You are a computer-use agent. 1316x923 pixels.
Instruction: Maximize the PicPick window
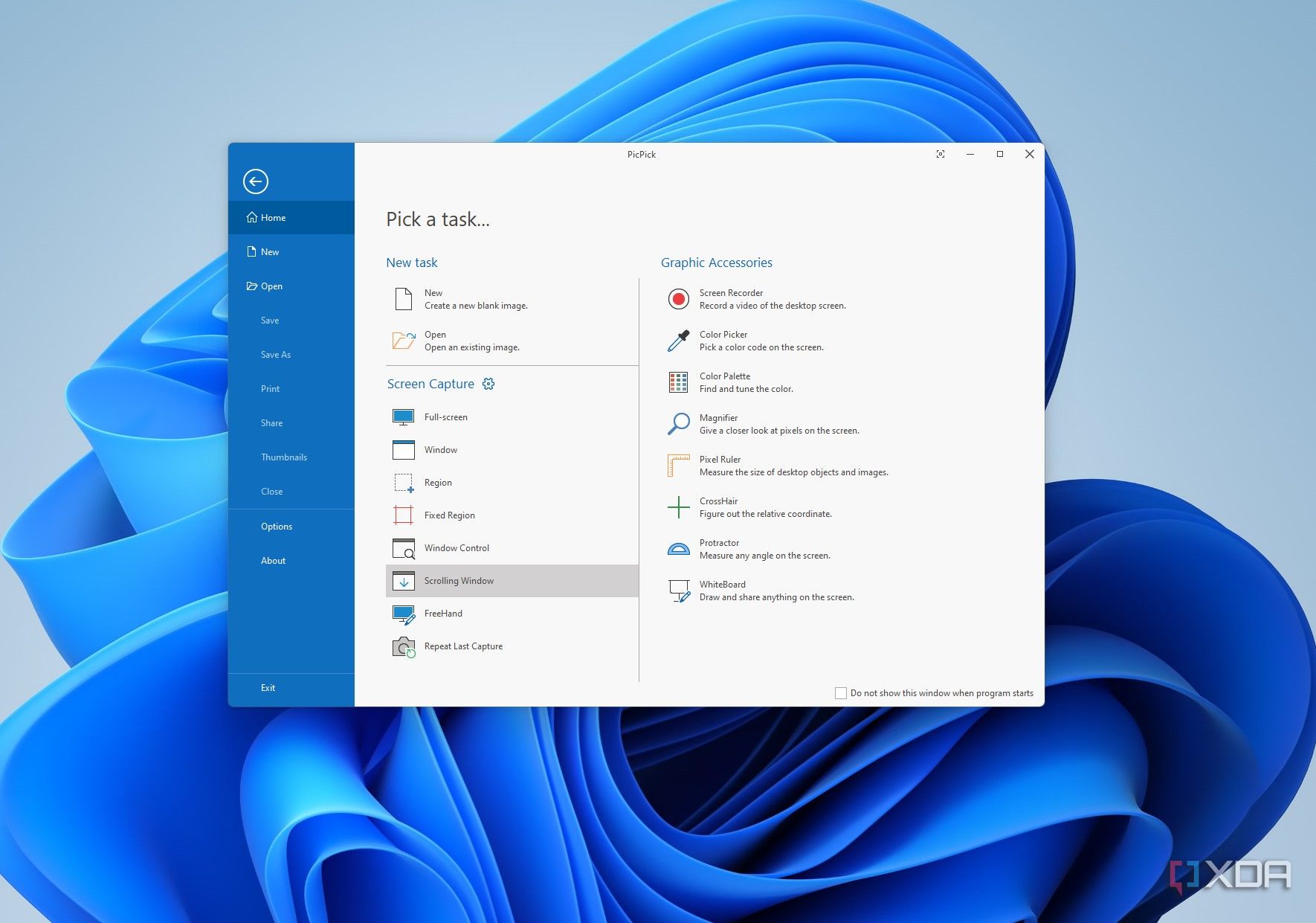(x=1000, y=154)
